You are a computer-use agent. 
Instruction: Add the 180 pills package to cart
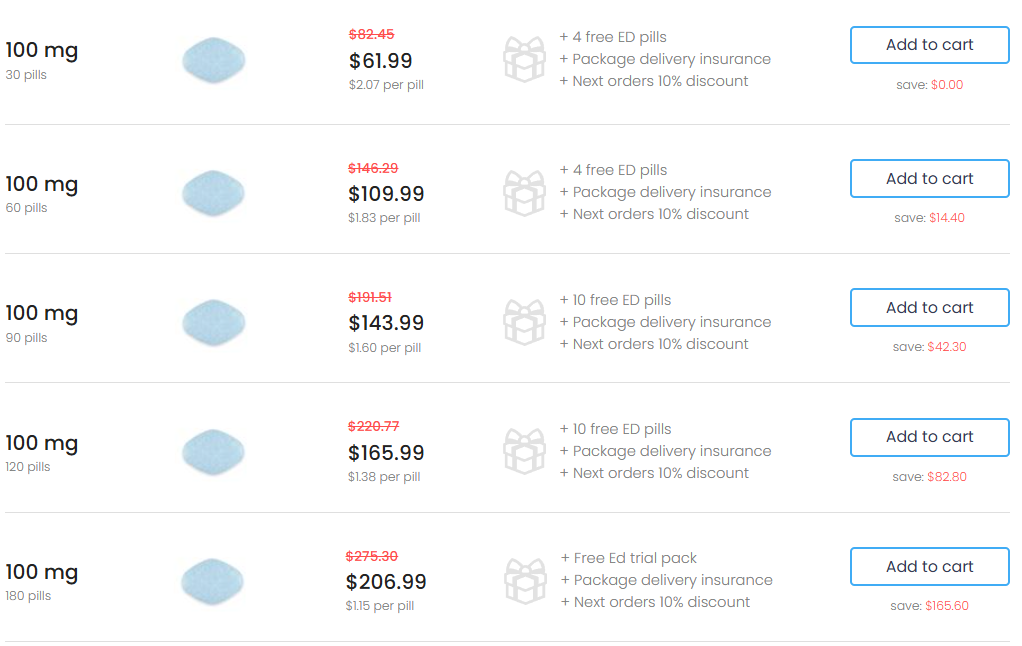[x=929, y=567]
